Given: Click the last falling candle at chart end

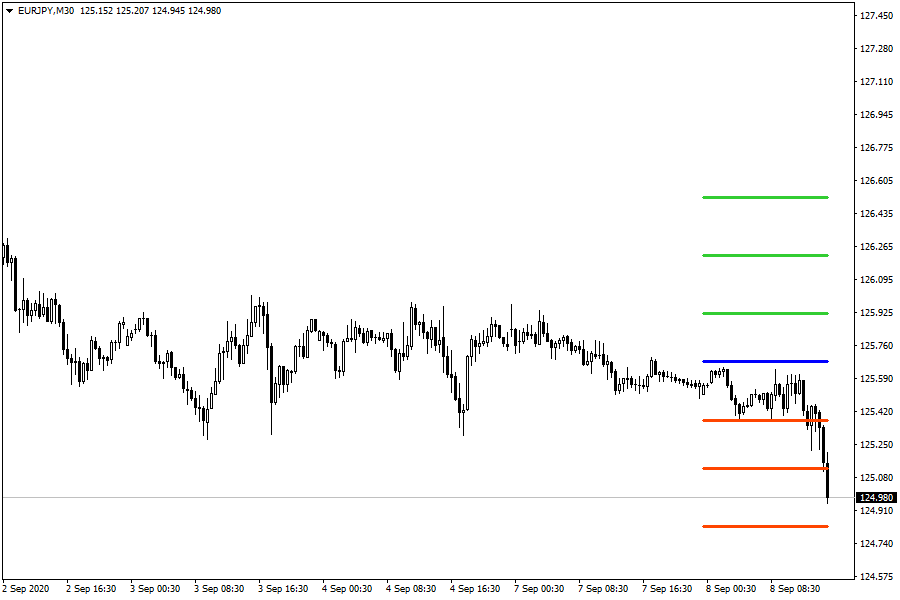Looking at the screenshot, I should click(827, 483).
